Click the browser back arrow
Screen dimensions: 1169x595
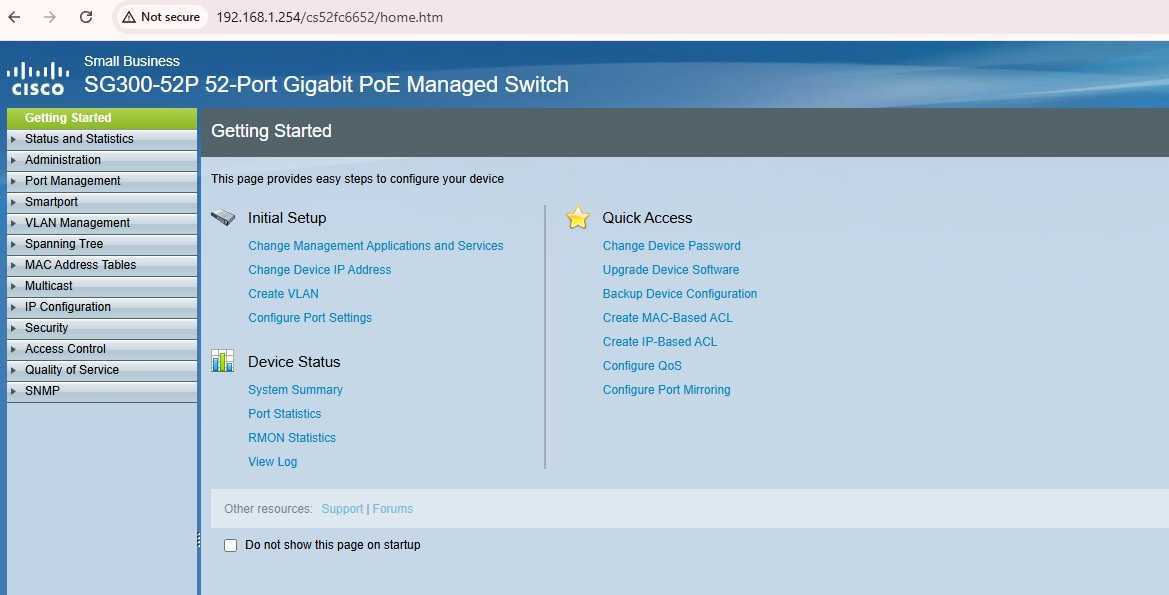tap(14, 16)
